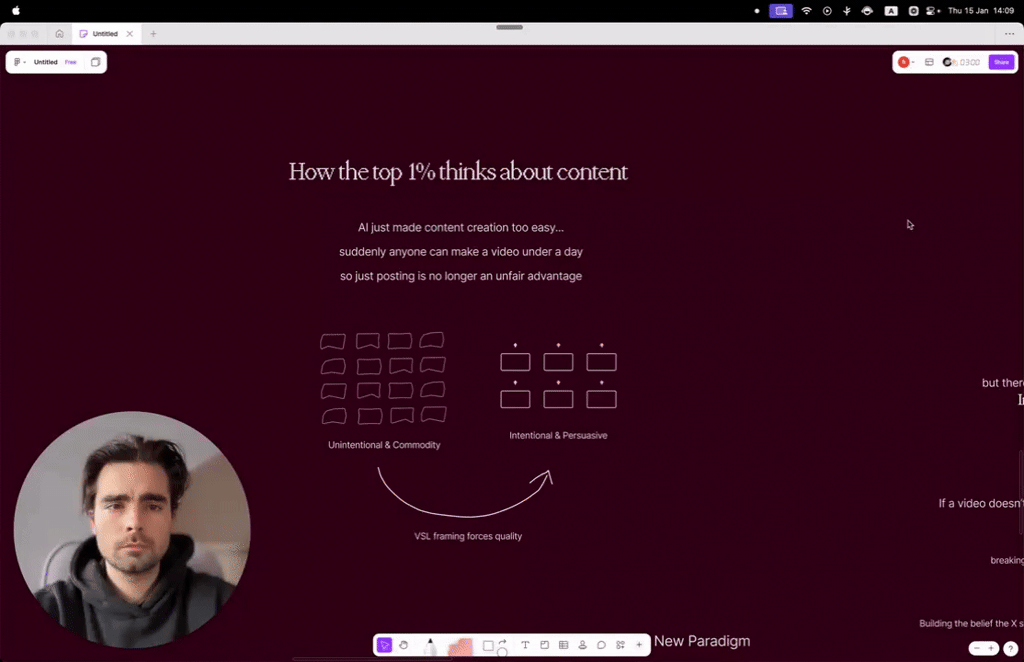The image size is (1024, 662).
Task: Select the 'New Paradigm' text
Action: pyautogui.click(x=702, y=641)
